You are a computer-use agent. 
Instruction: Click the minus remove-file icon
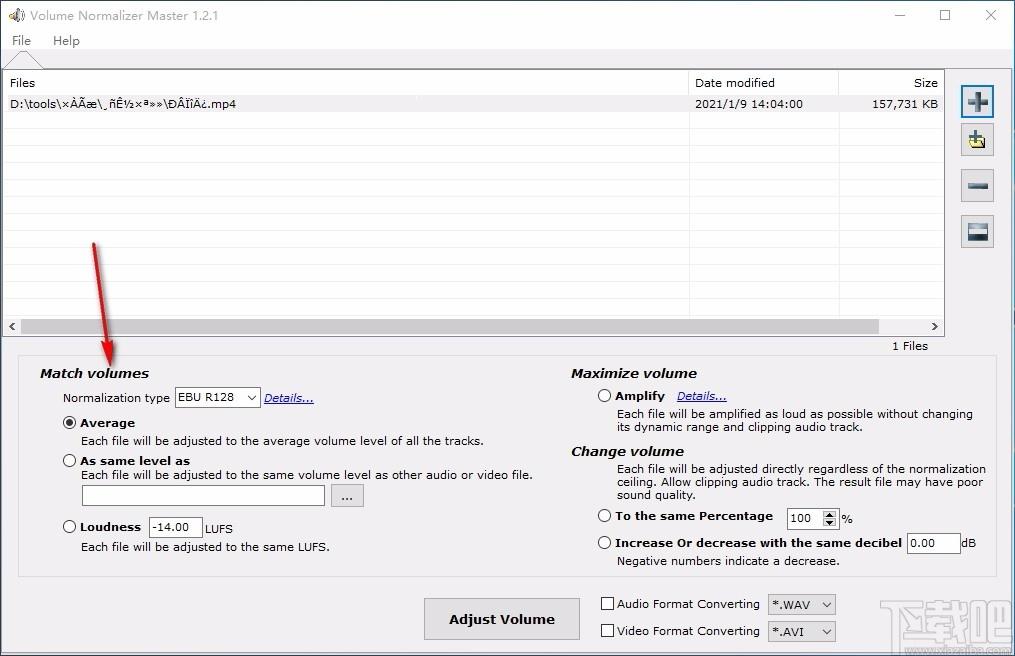(977, 186)
